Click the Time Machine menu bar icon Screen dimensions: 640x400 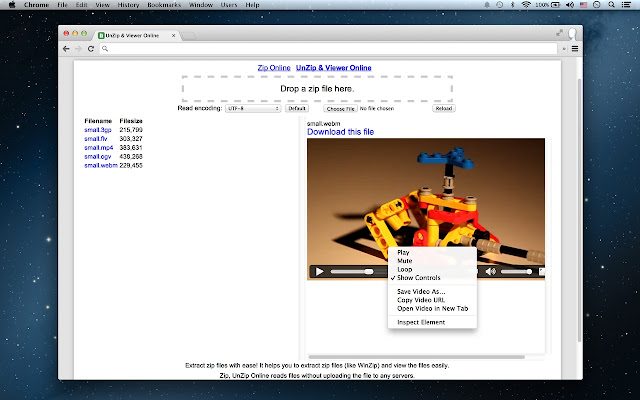tap(500, 5)
